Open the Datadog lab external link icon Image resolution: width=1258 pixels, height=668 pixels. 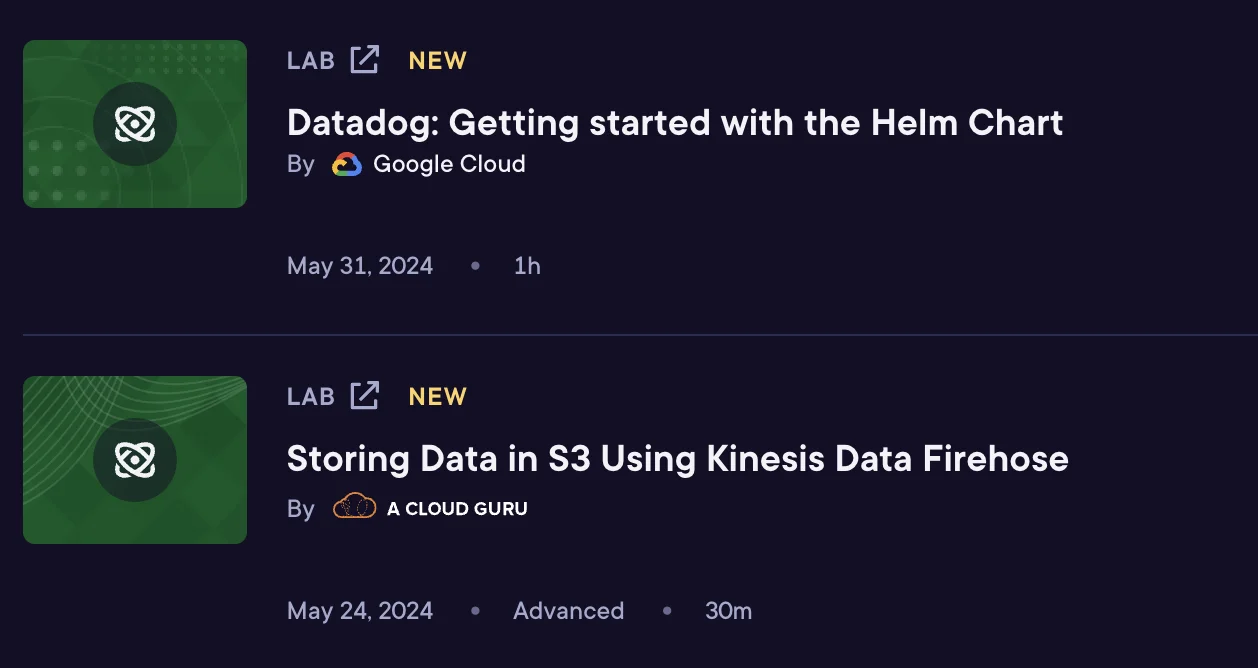pyautogui.click(x=366, y=60)
